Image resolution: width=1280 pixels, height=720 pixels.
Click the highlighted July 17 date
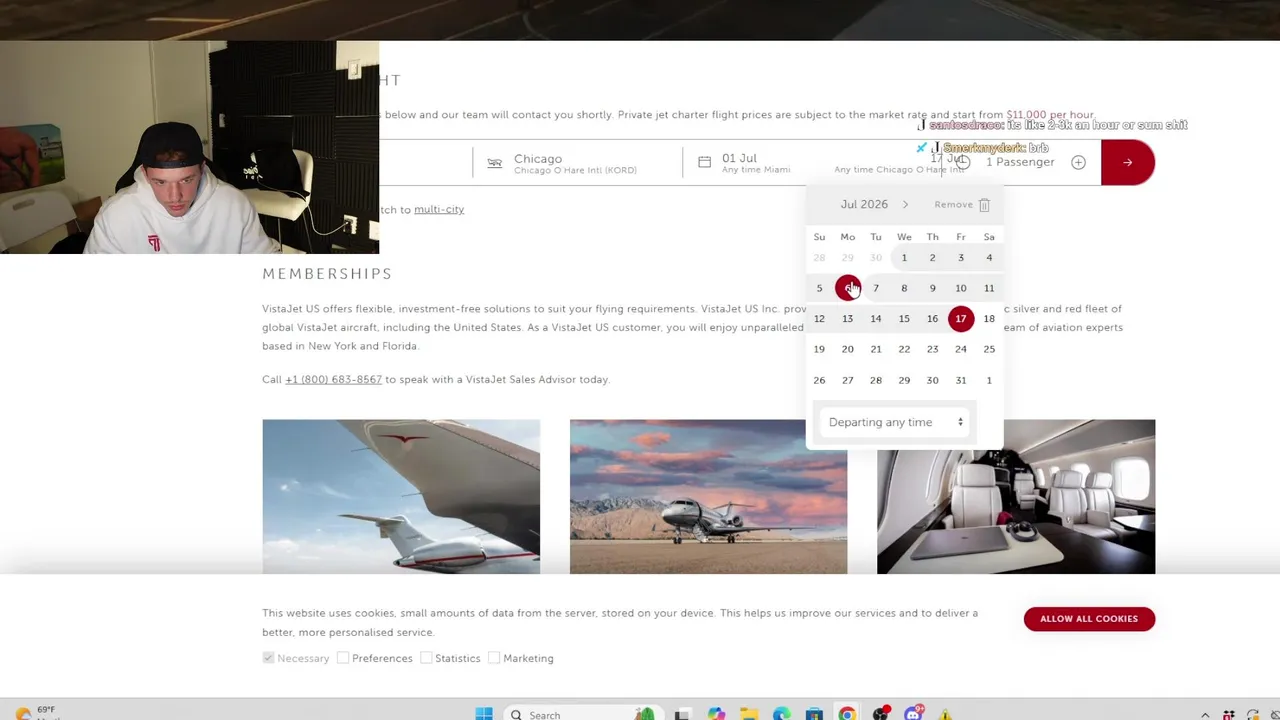(x=960, y=319)
